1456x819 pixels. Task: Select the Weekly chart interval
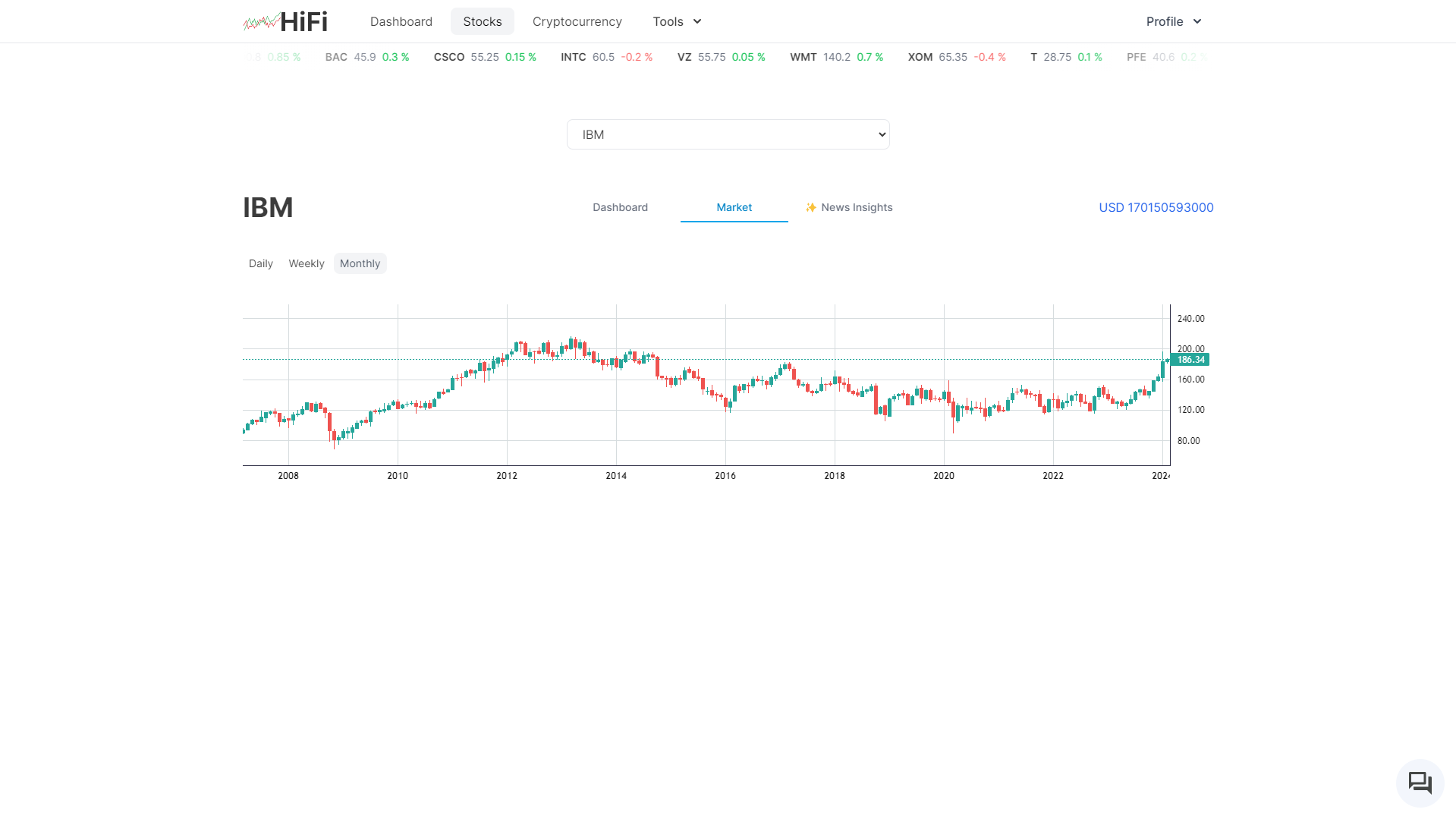tap(307, 263)
